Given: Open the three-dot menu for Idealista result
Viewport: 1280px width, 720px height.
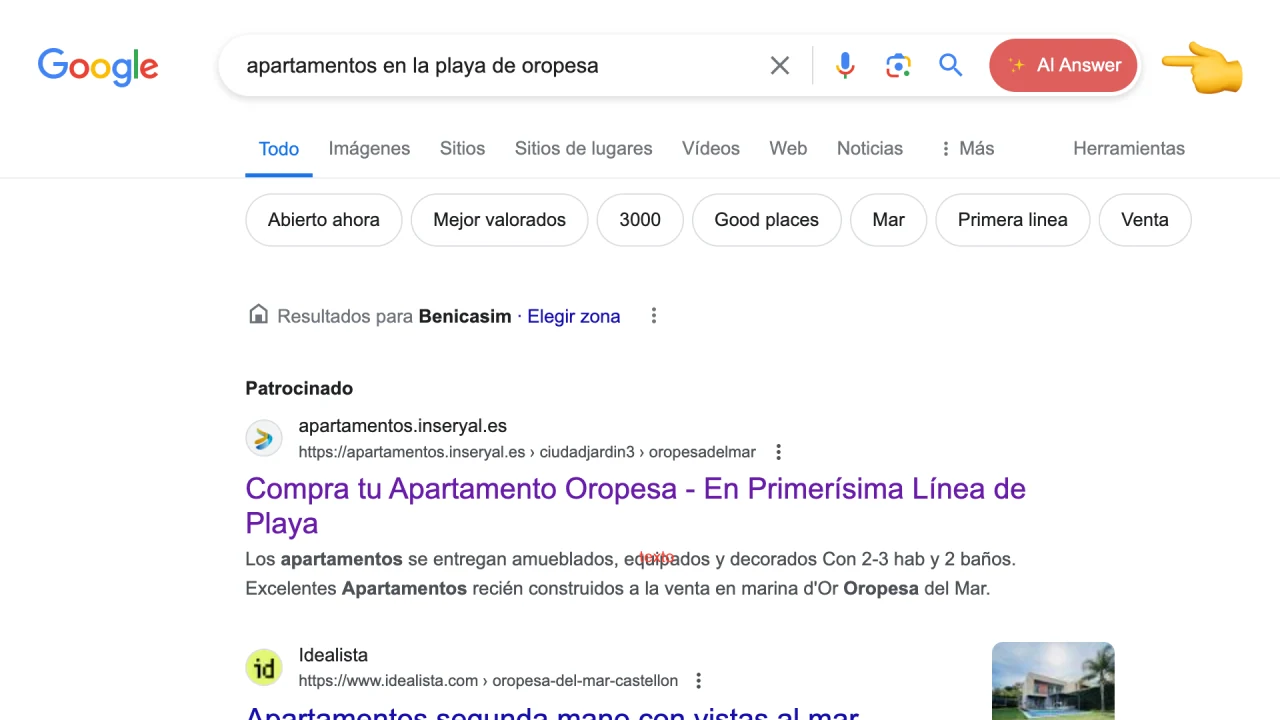Looking at the screenshot, I should 698,681.
